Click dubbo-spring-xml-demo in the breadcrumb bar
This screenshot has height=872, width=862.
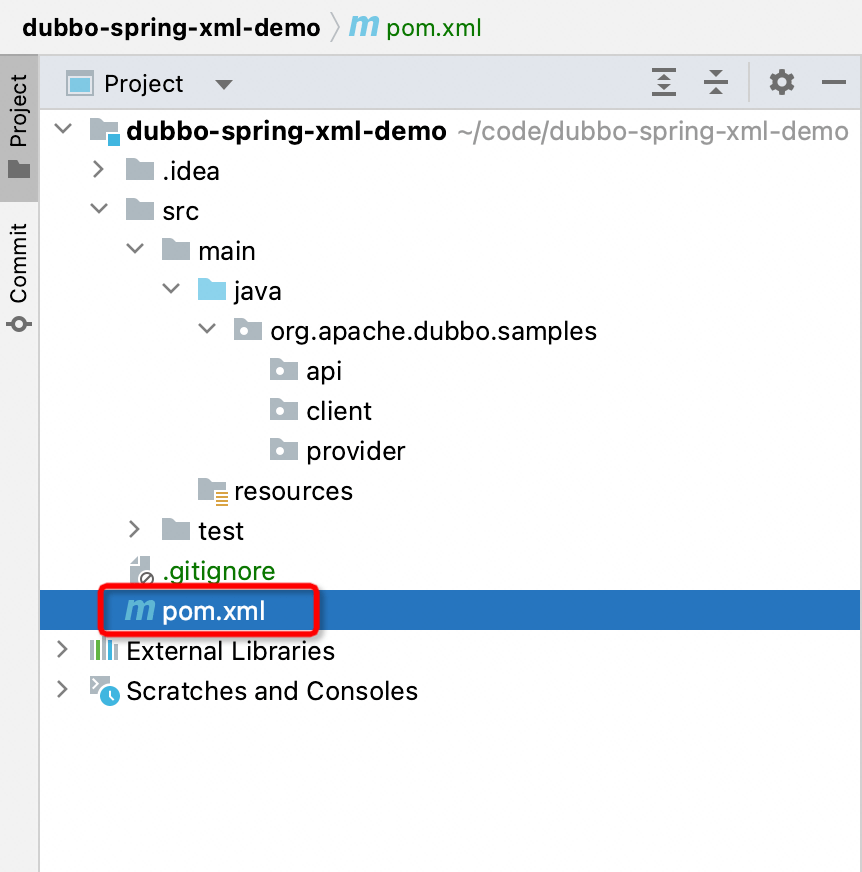click(x=170, y=27)
